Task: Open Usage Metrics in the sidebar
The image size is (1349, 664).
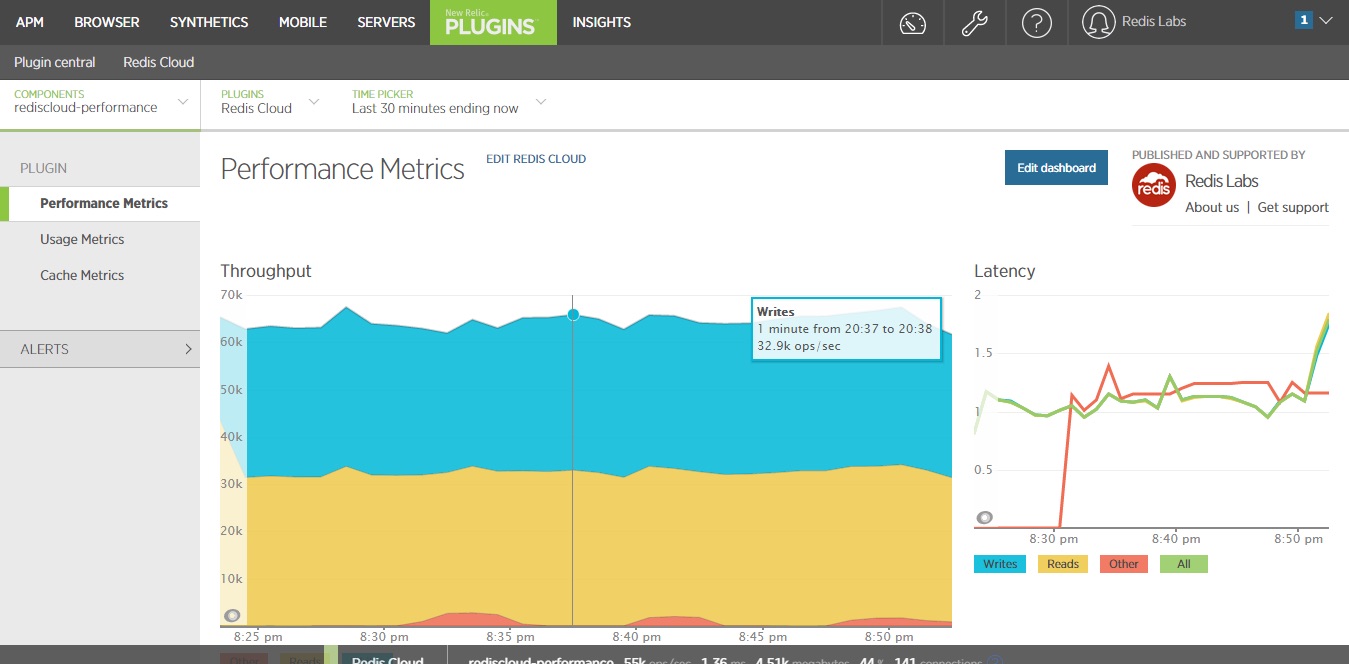Action: pyautogui.click(x=82, y=239)
